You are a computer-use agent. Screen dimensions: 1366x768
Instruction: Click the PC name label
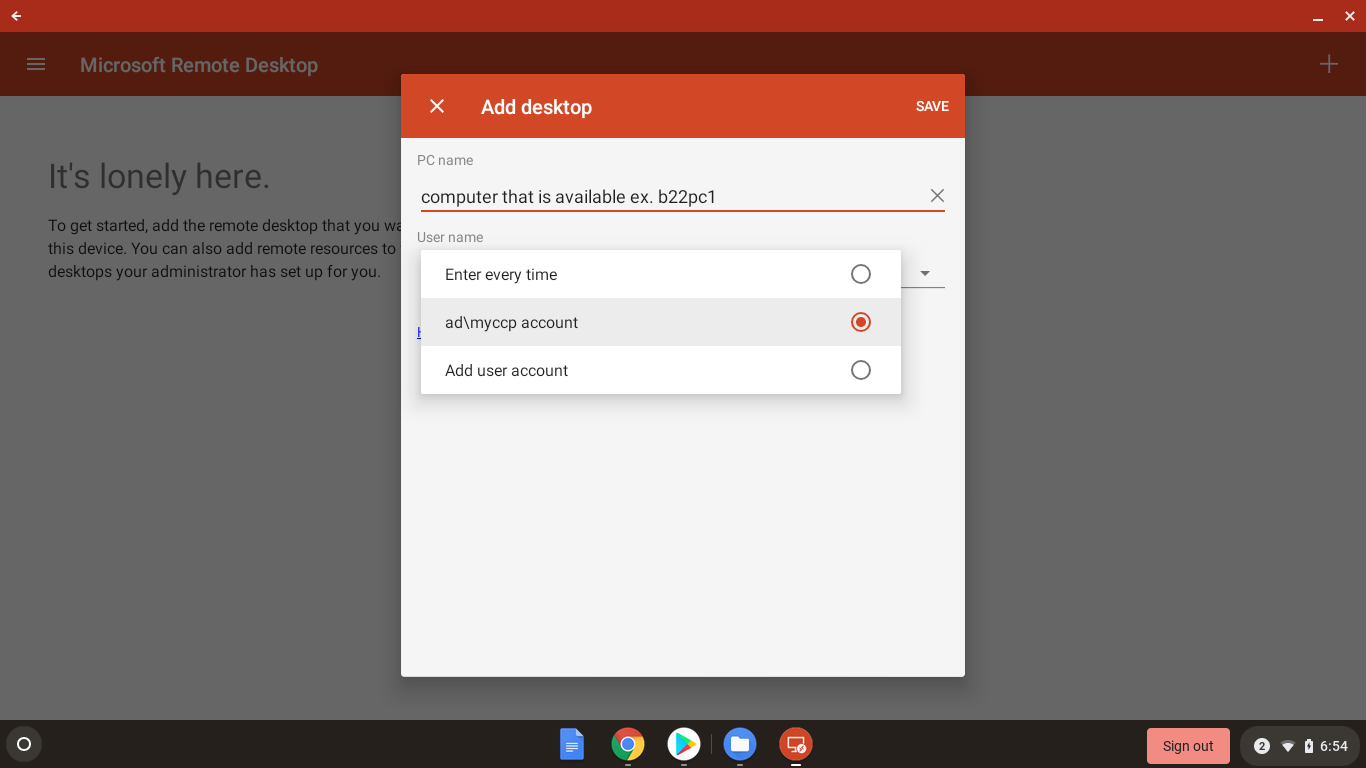click(445, 160)
